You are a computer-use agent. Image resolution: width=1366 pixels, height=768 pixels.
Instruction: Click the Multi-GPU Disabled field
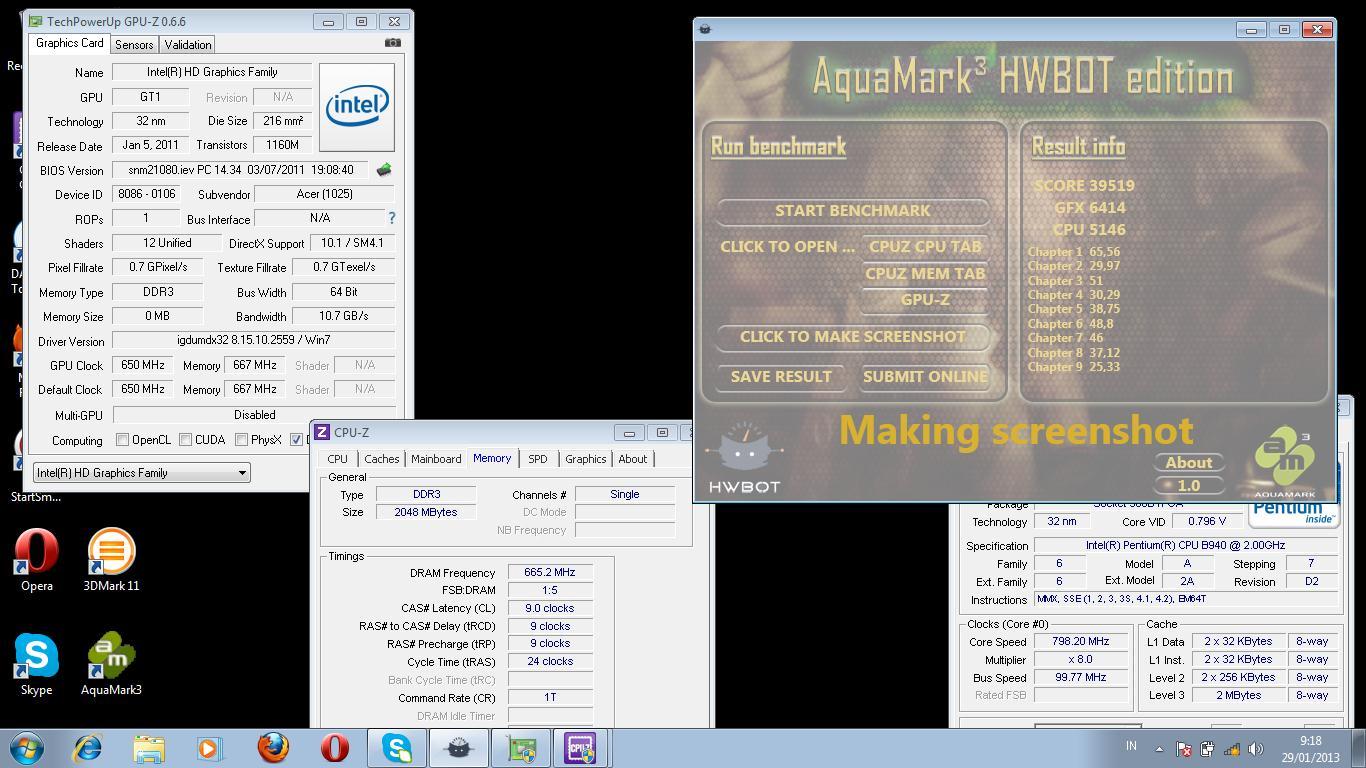coord(254,415)
